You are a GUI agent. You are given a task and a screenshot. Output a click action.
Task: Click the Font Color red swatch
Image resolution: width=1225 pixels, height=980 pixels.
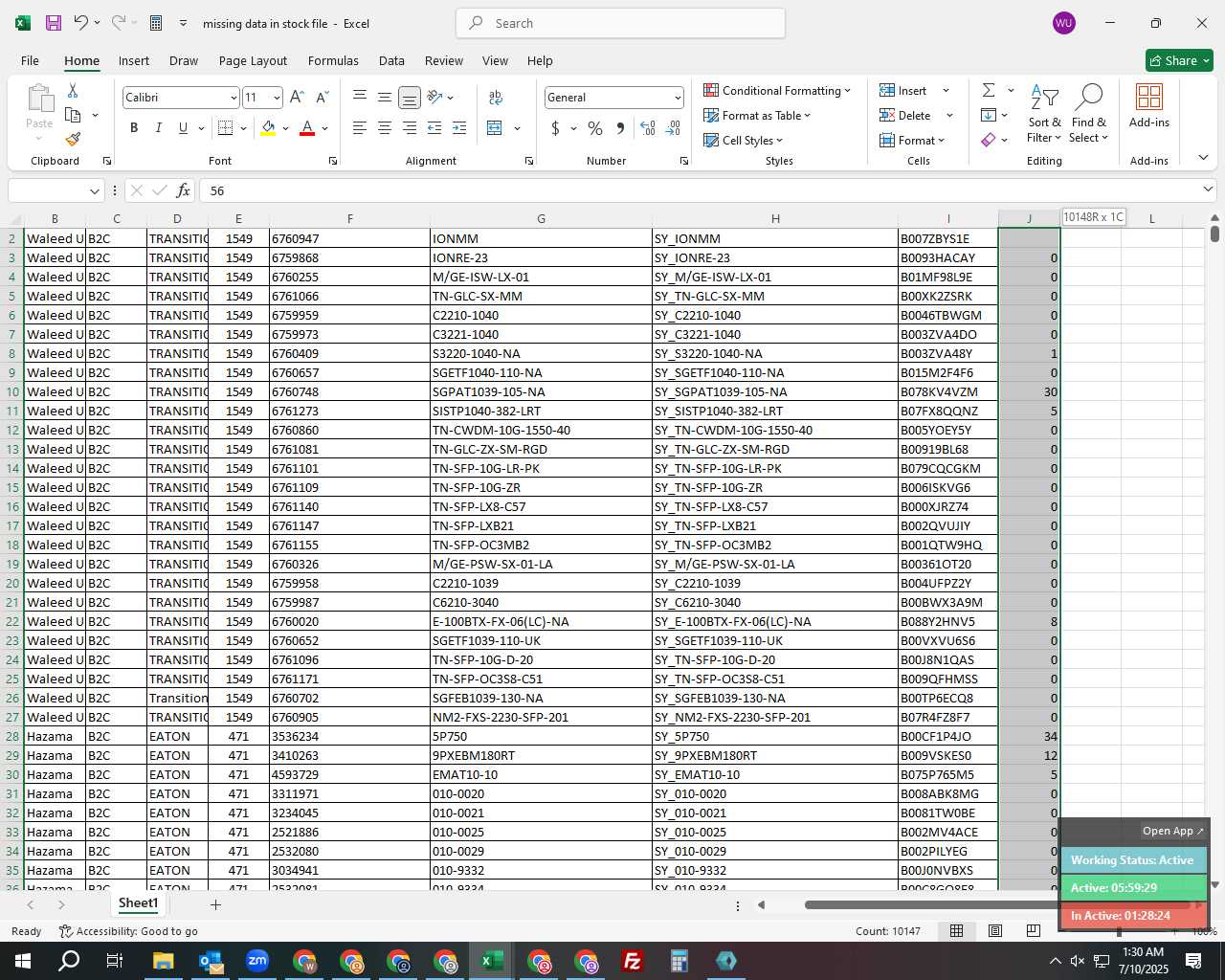coord(307,127)
